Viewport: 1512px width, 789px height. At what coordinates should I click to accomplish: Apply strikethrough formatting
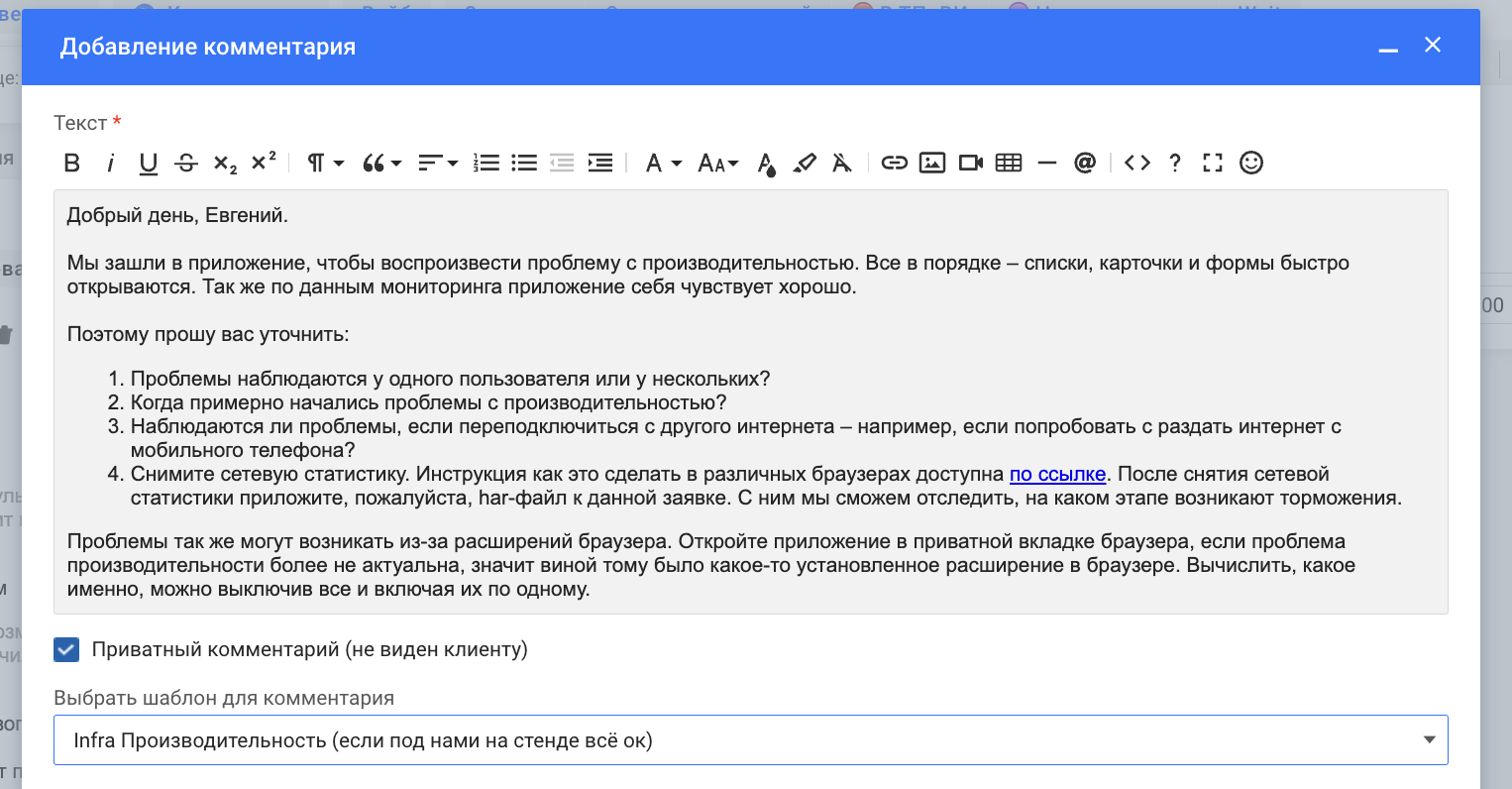186,163
